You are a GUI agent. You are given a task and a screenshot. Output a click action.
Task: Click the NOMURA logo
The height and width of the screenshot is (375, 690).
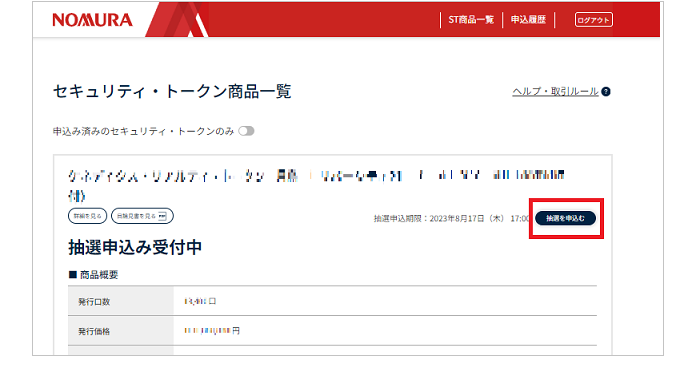click(x=92, y=20)
